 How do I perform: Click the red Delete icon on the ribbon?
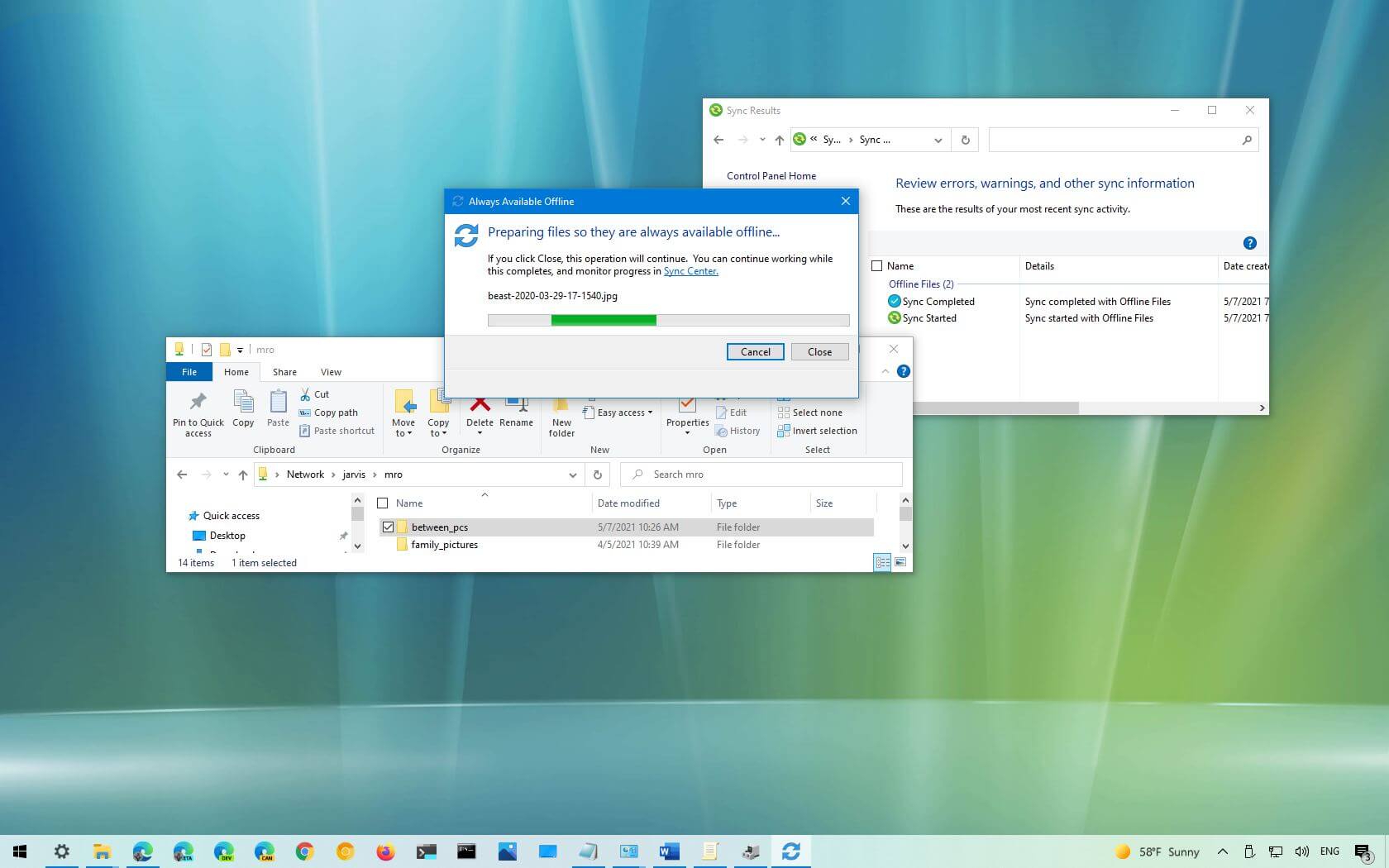[480, 405]
